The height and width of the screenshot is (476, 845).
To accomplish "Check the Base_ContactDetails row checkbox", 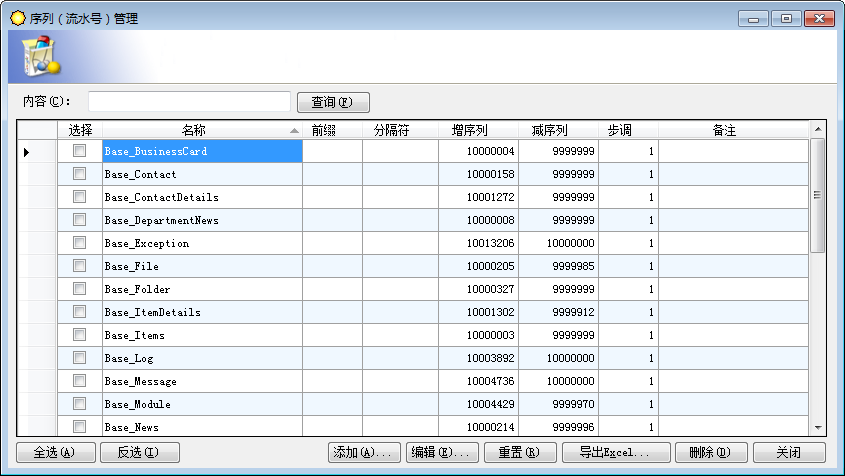I will click(x=79, y=197).
